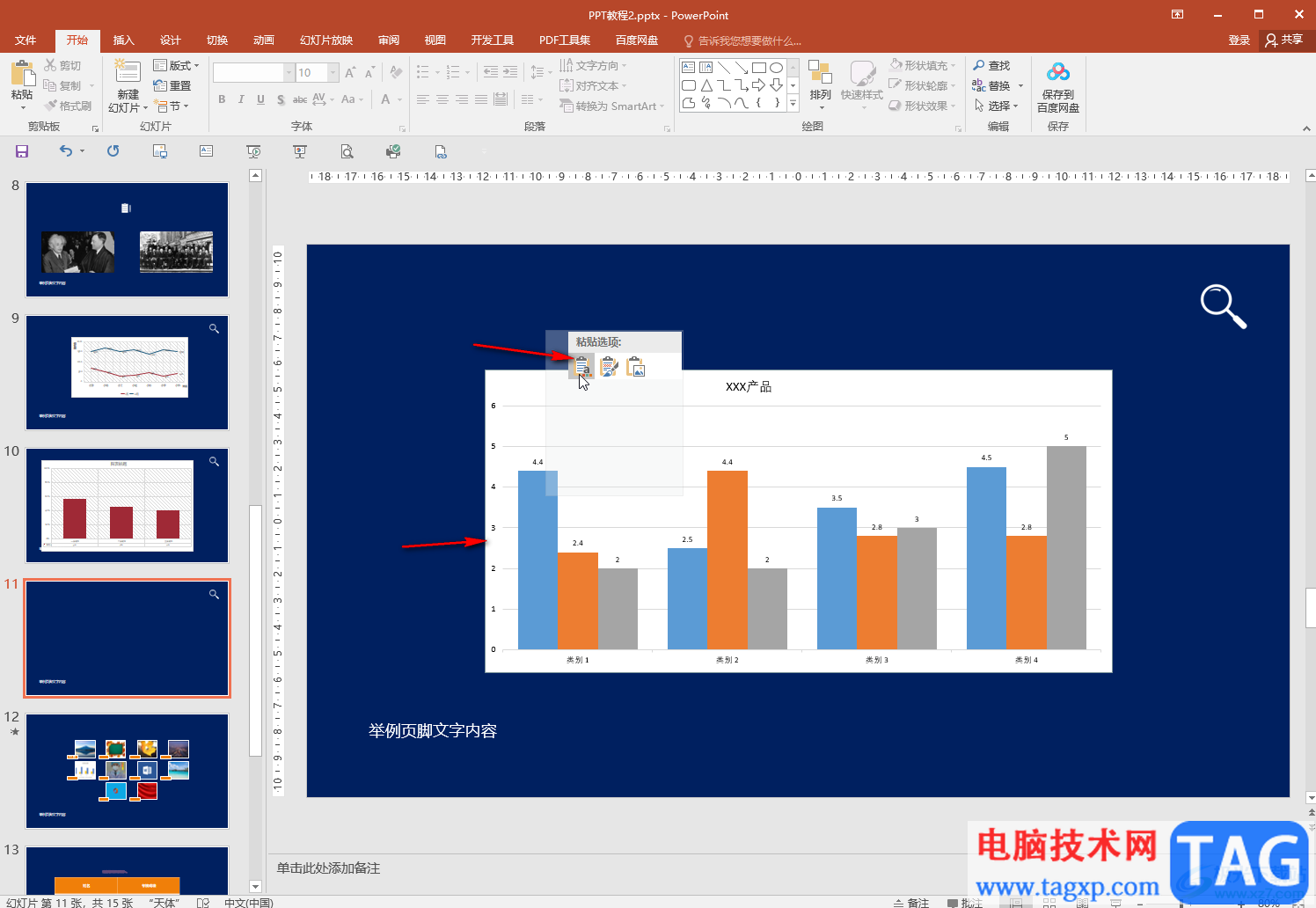Open the Arrange (排列) dropdown
Screen dimensions: 1316x908
click(820, 85)
